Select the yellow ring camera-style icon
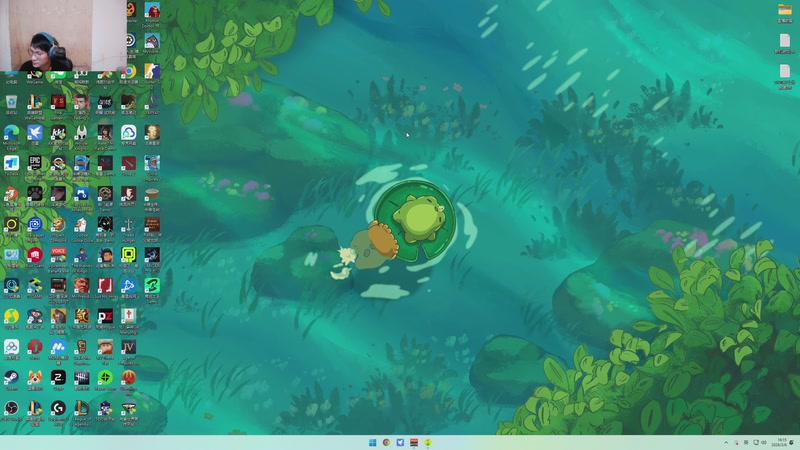This screenshot has height=450, width=800. (11, 225)
